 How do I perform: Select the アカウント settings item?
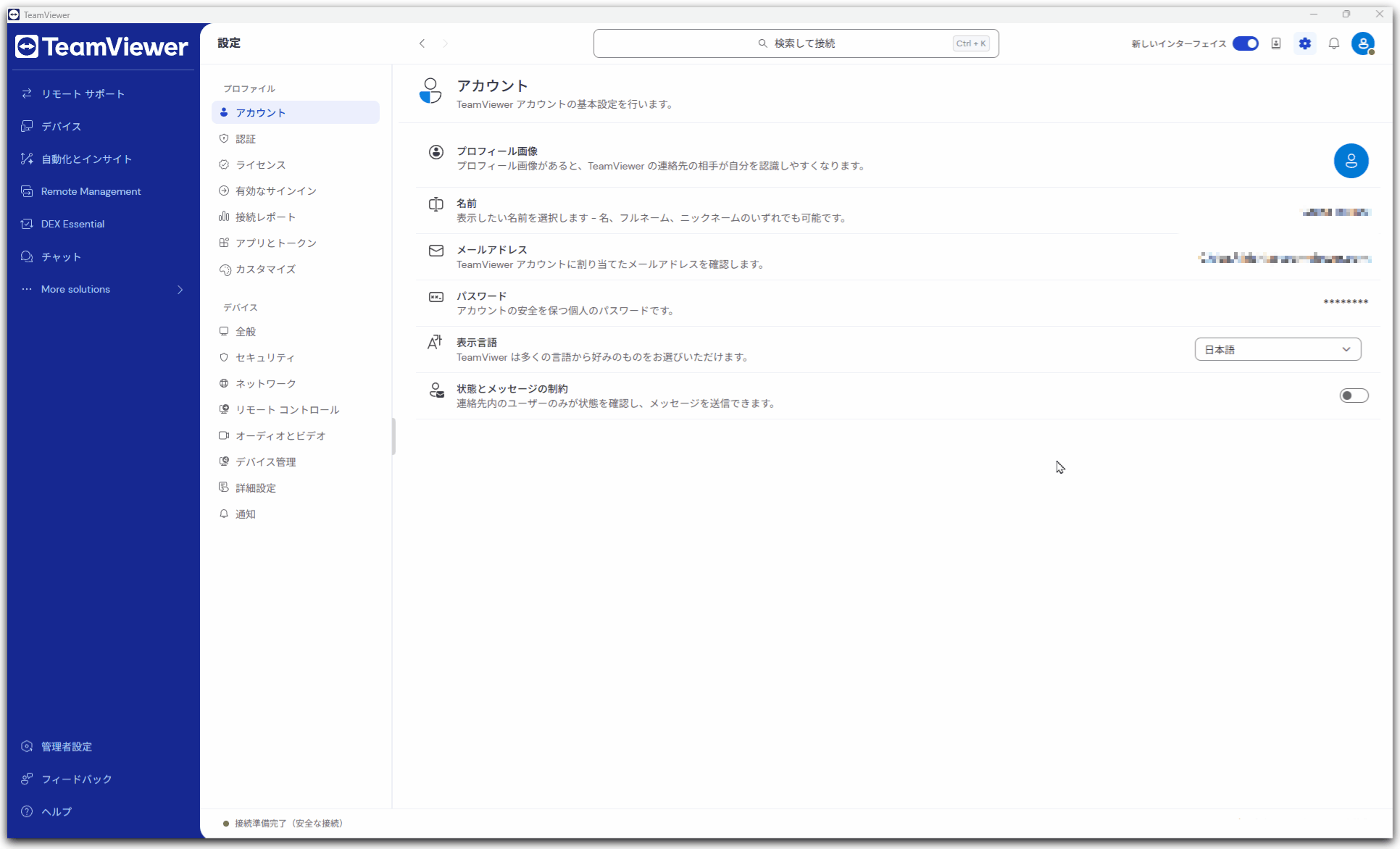coord(296,112)
